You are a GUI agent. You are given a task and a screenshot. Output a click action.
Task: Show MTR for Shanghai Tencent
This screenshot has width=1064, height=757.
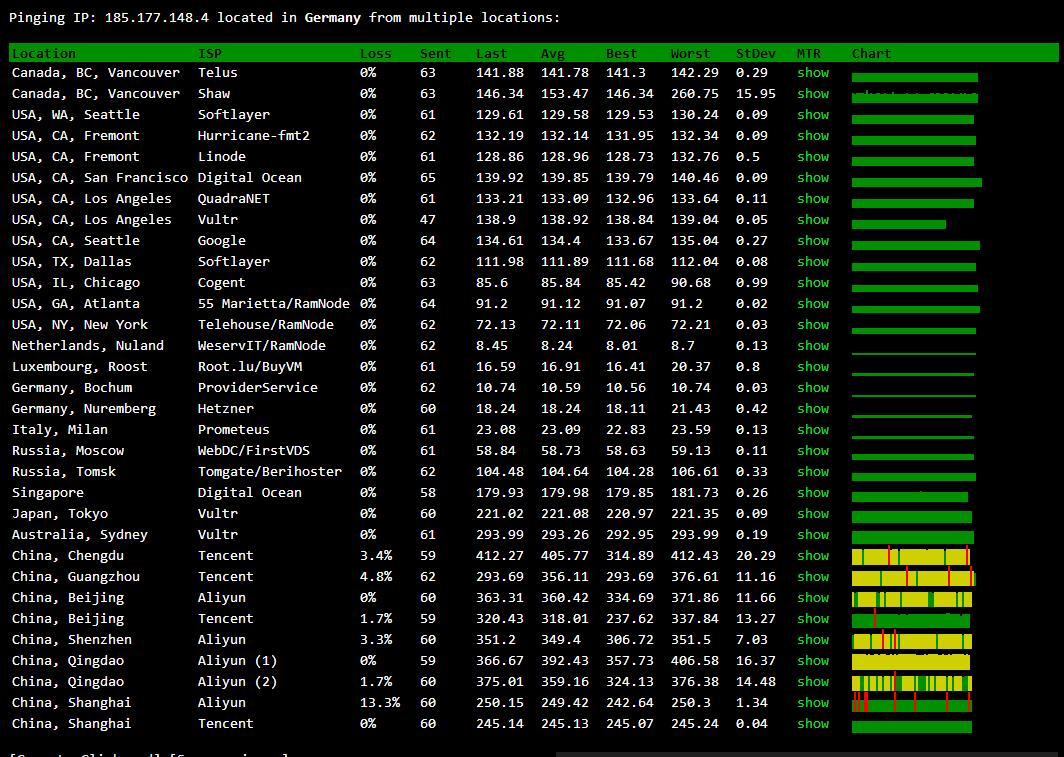point(813,724)
